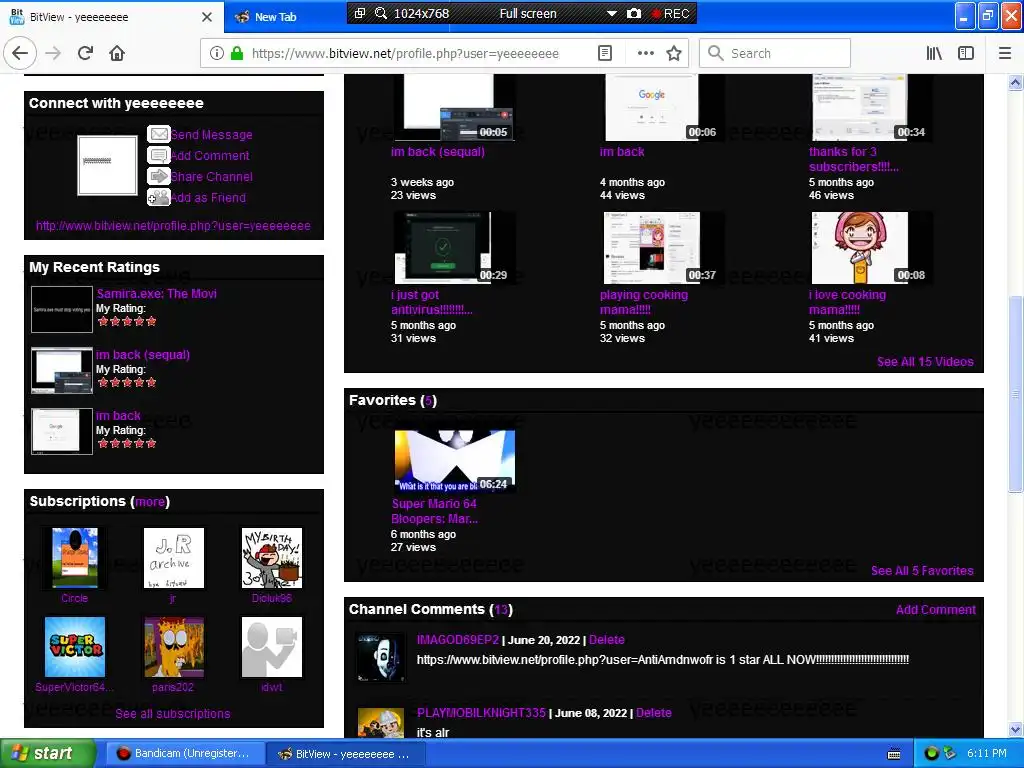
Task: Open the SuperVictor64 subscription avatar
Action: coord(74,647)
